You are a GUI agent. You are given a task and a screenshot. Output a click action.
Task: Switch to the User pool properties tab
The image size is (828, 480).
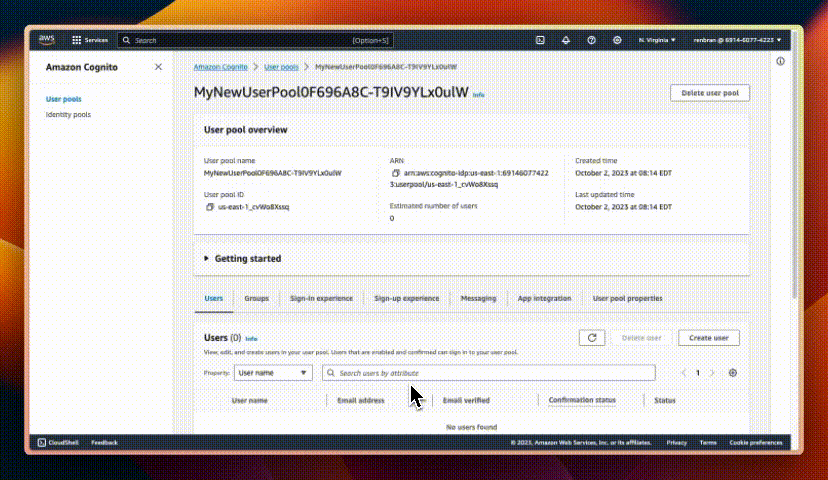click(x=627, y=298)
